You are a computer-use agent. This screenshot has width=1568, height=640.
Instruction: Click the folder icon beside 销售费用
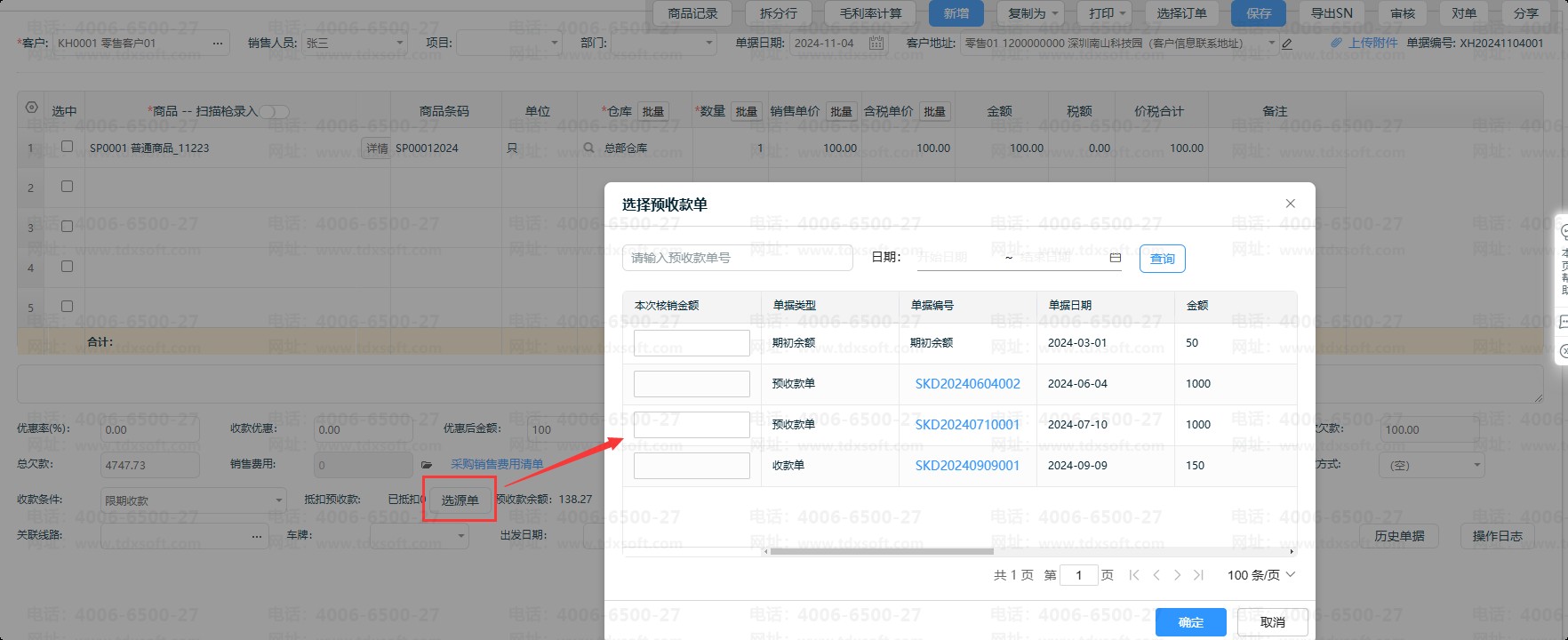427,464
